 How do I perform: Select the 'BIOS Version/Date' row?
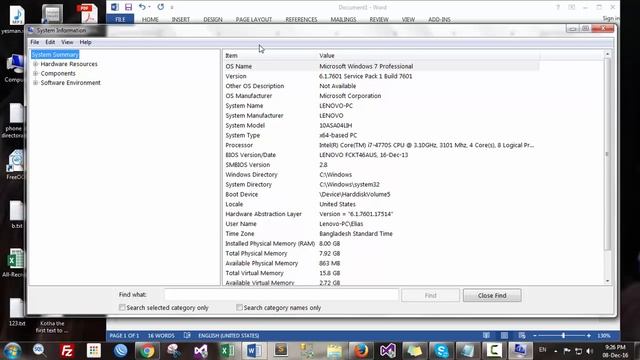click(381, 155)
